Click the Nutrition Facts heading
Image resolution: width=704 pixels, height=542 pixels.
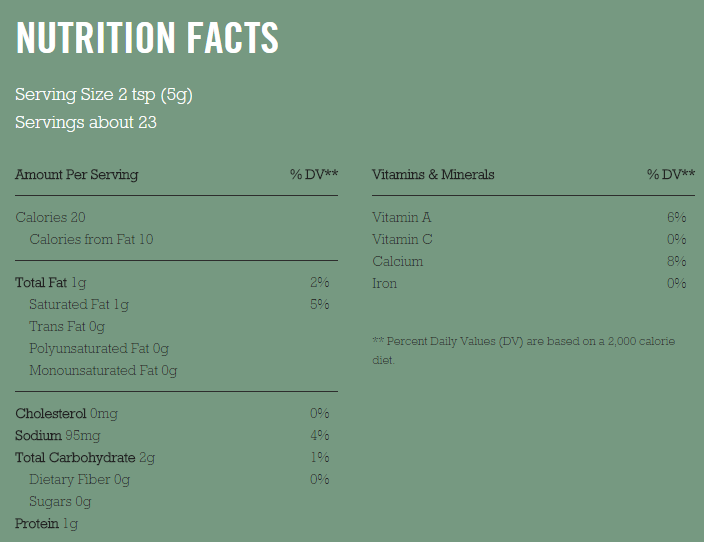147,37
